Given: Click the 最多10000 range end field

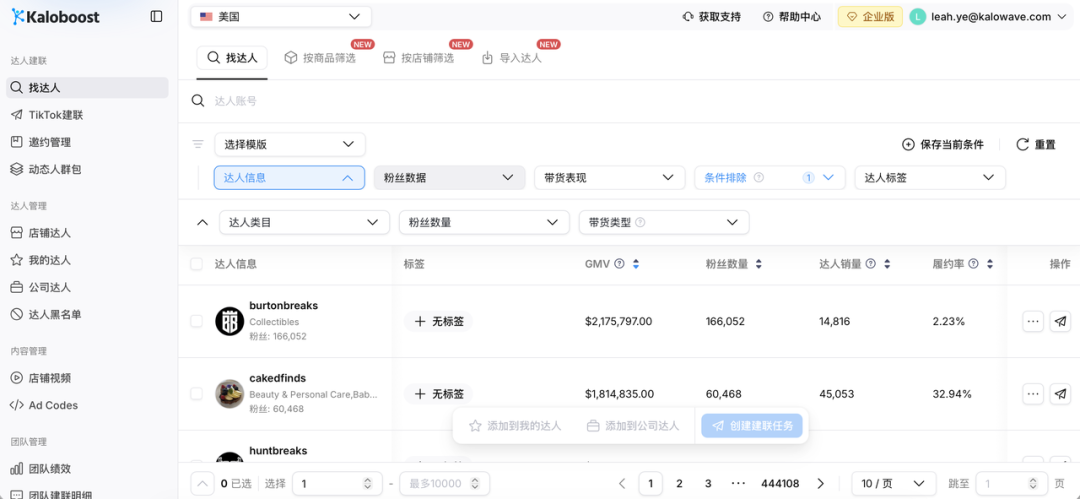Looking at the screenshot, I should point(444,484).
